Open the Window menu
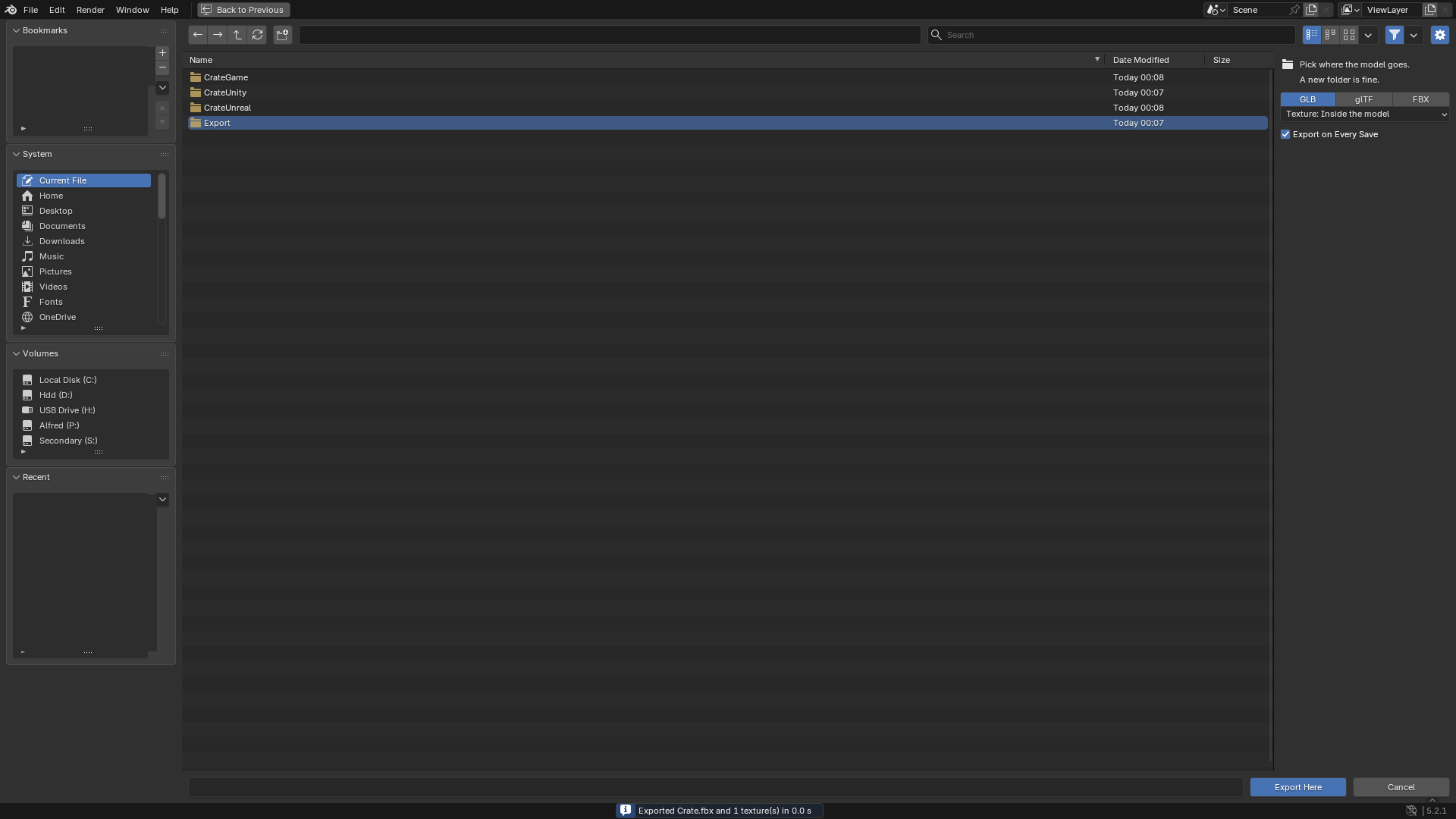Screen dimensions: 1456x819 click(x=132, y=10)
